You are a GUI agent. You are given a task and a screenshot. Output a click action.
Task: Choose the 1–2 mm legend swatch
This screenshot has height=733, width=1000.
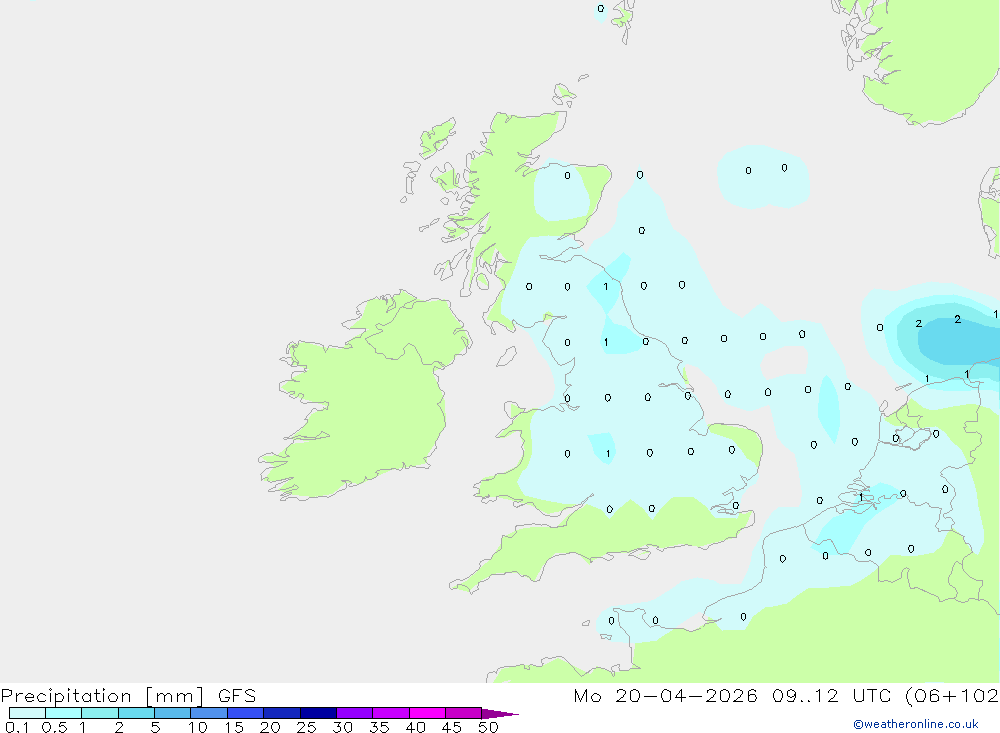point(99,713)
